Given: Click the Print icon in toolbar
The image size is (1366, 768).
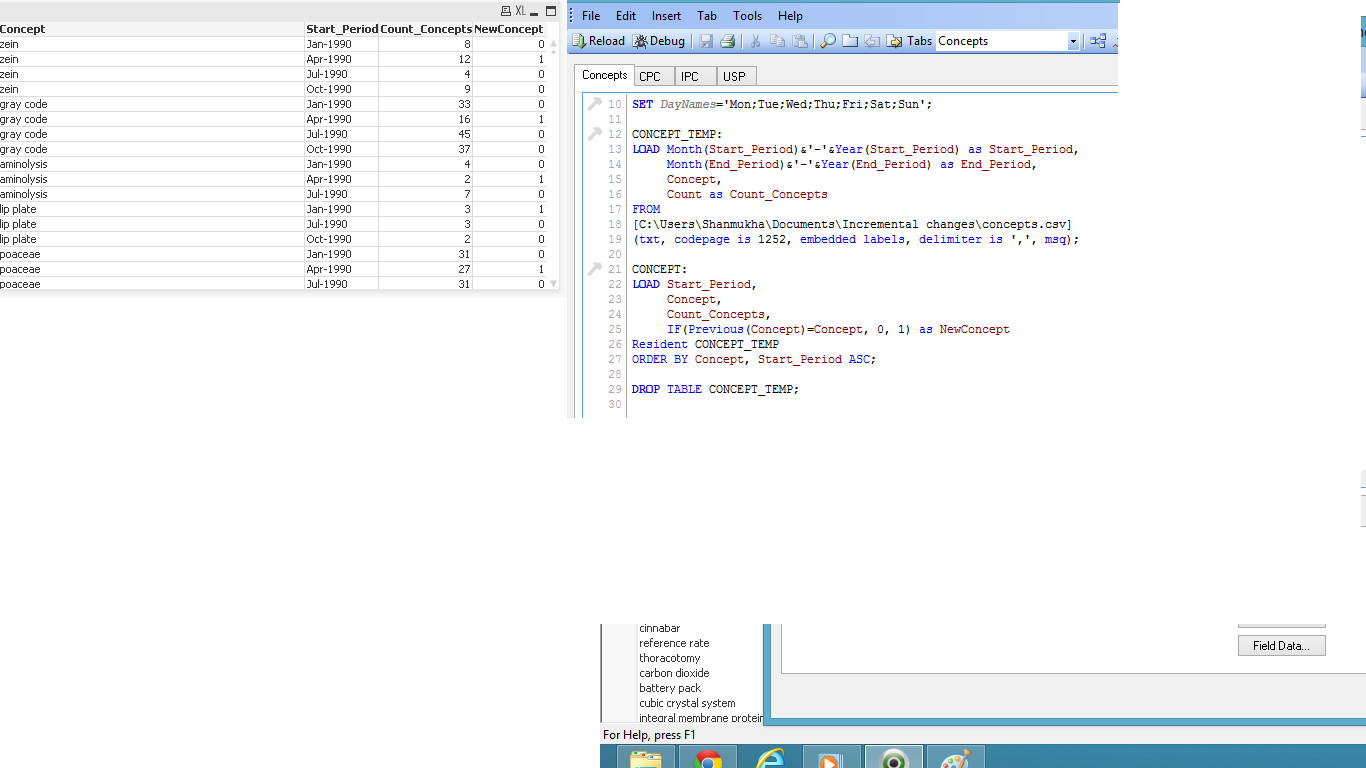Looking at the screenshot, I should coord(728,41).
